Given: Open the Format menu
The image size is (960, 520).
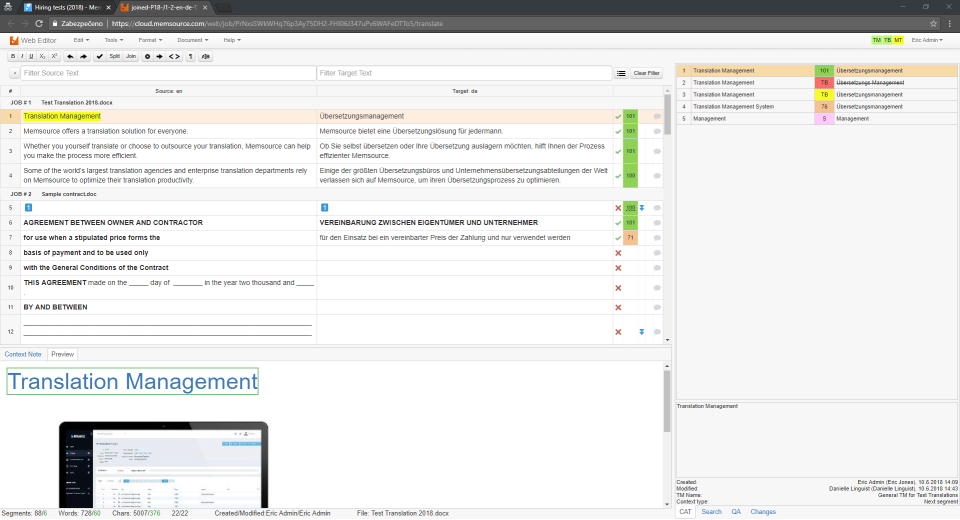Looking at the screenshot, I should tap(150, 40).
